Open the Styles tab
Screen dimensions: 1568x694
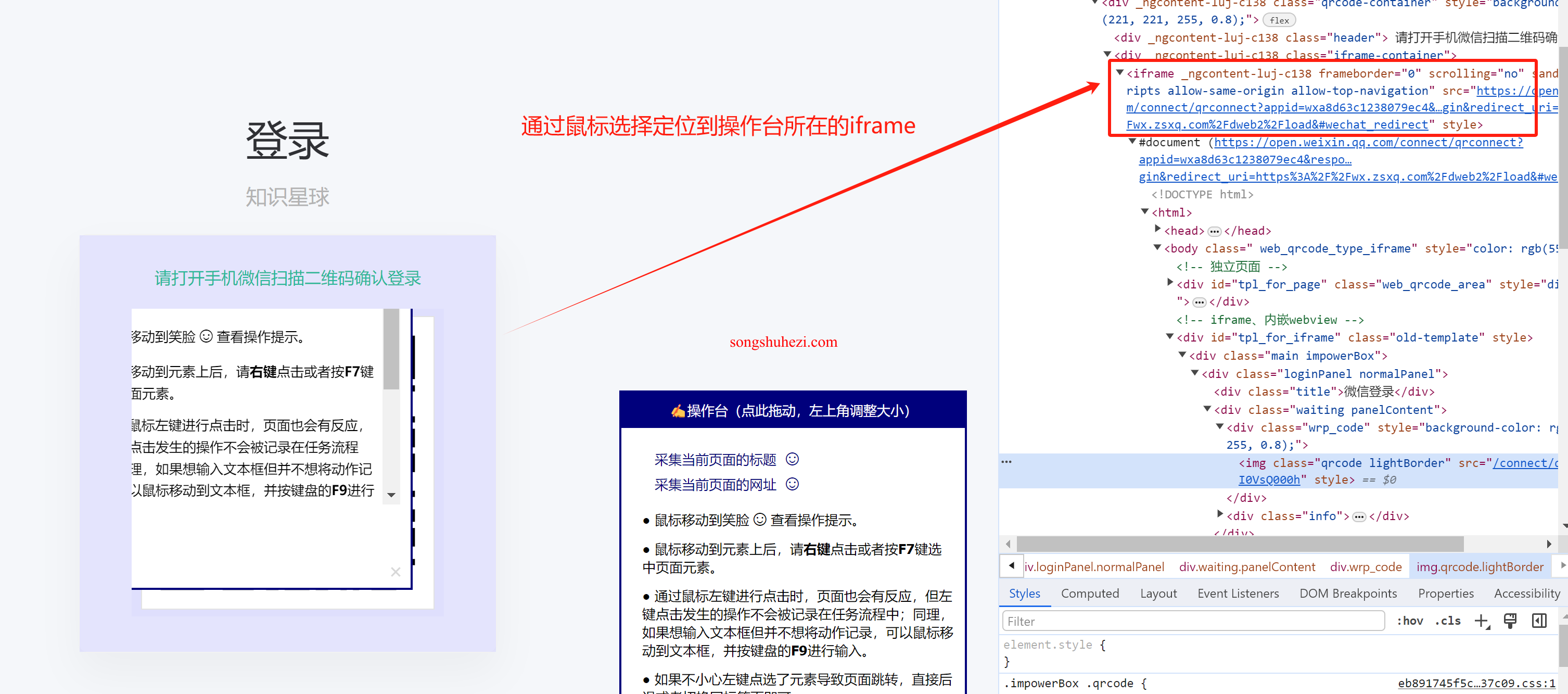point(1025,593)
